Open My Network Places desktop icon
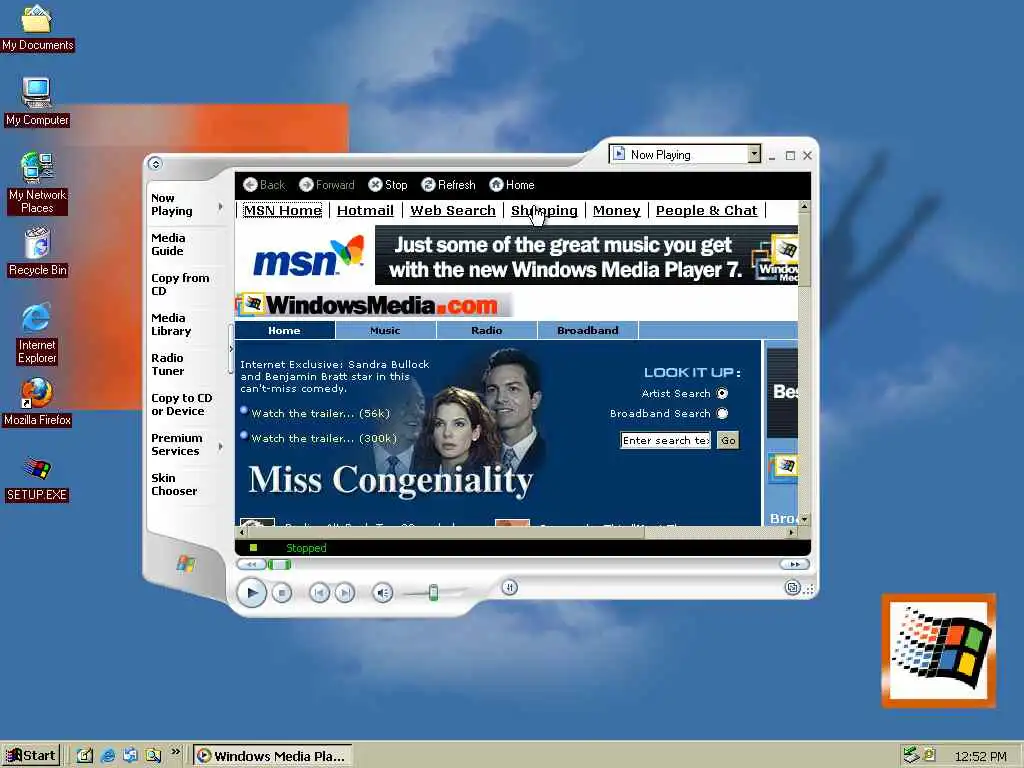This screenshot has width=1024, height=768. 37,183
